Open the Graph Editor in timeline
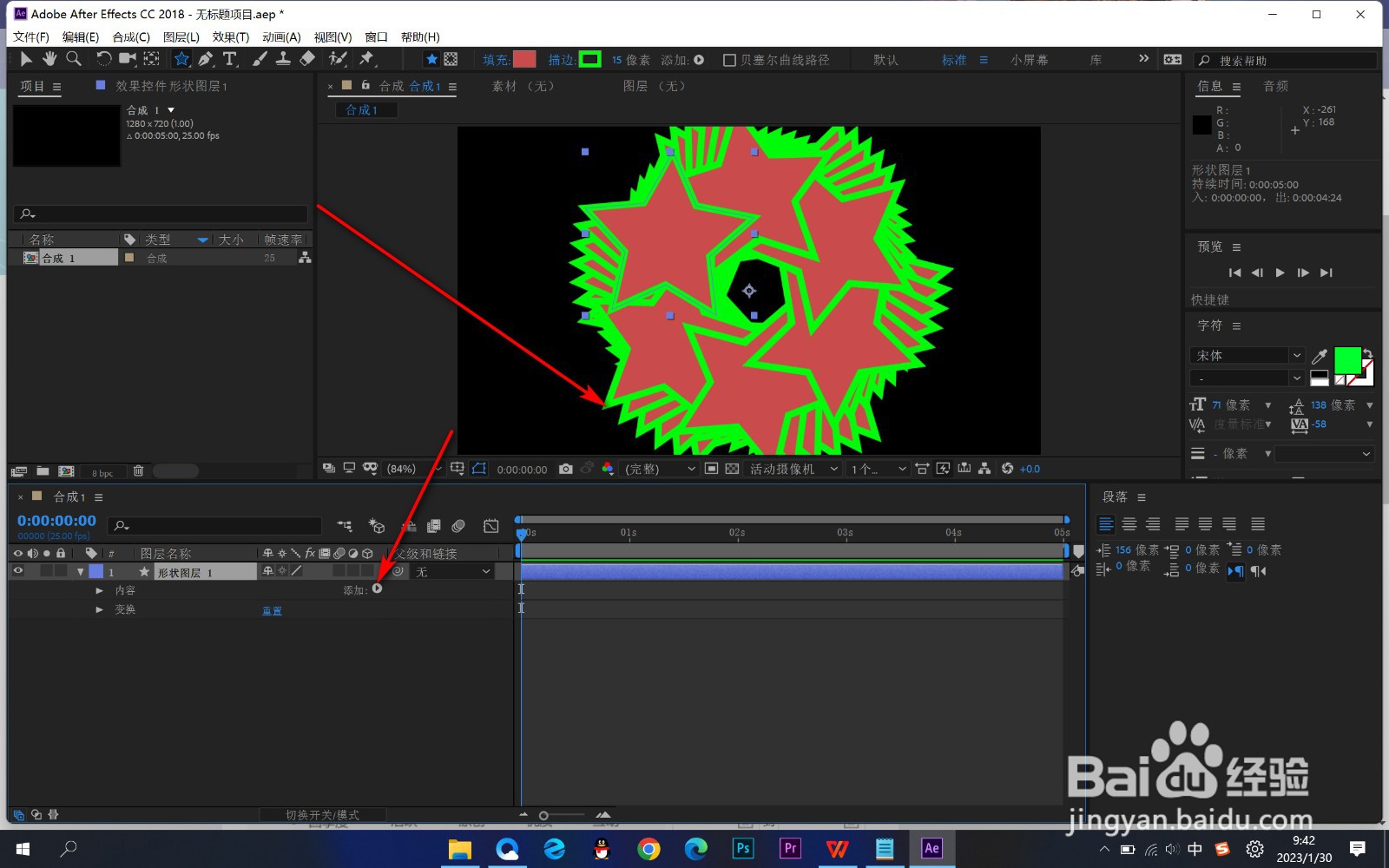The height and width of the screenshot is (868, 1389). [x=491, y=526]
